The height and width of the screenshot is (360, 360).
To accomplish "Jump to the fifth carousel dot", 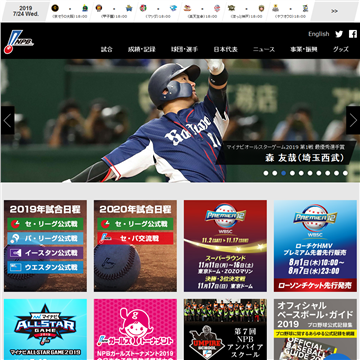I will click(301, 173).
